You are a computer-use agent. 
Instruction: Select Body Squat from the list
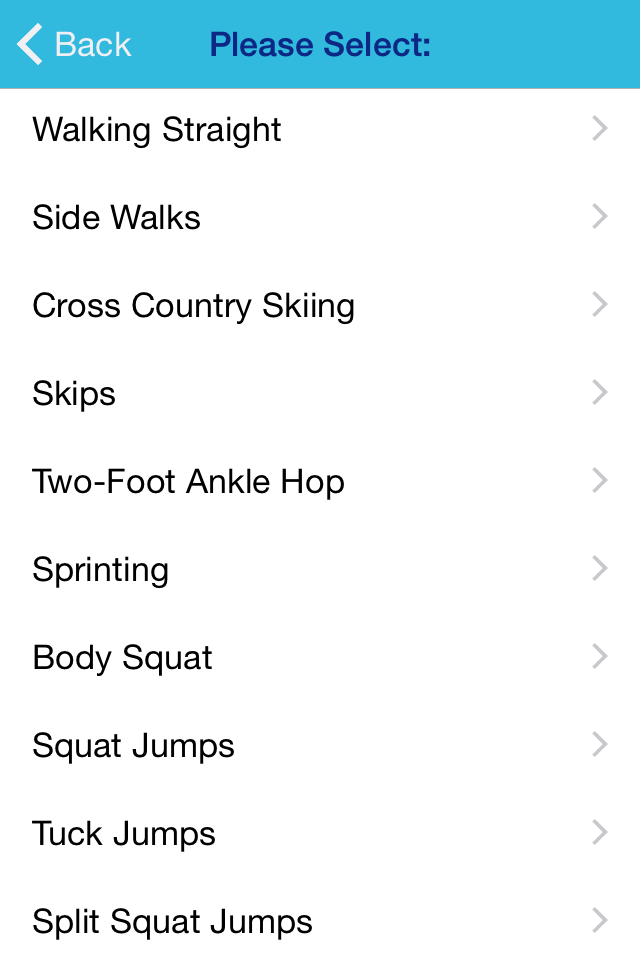(x=122, y=658)
